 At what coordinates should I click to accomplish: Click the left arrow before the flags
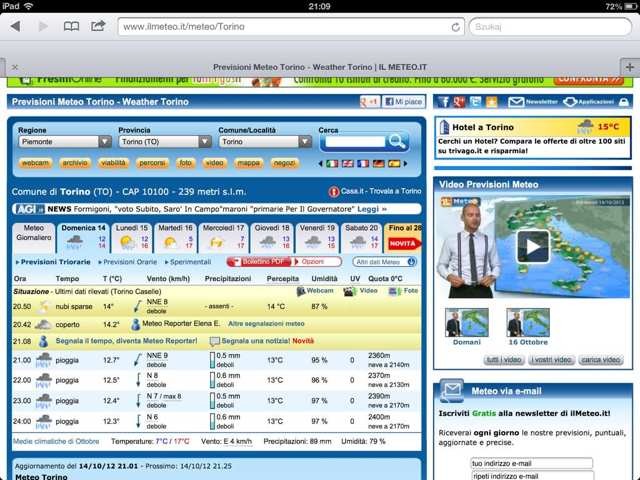point(320,164)
